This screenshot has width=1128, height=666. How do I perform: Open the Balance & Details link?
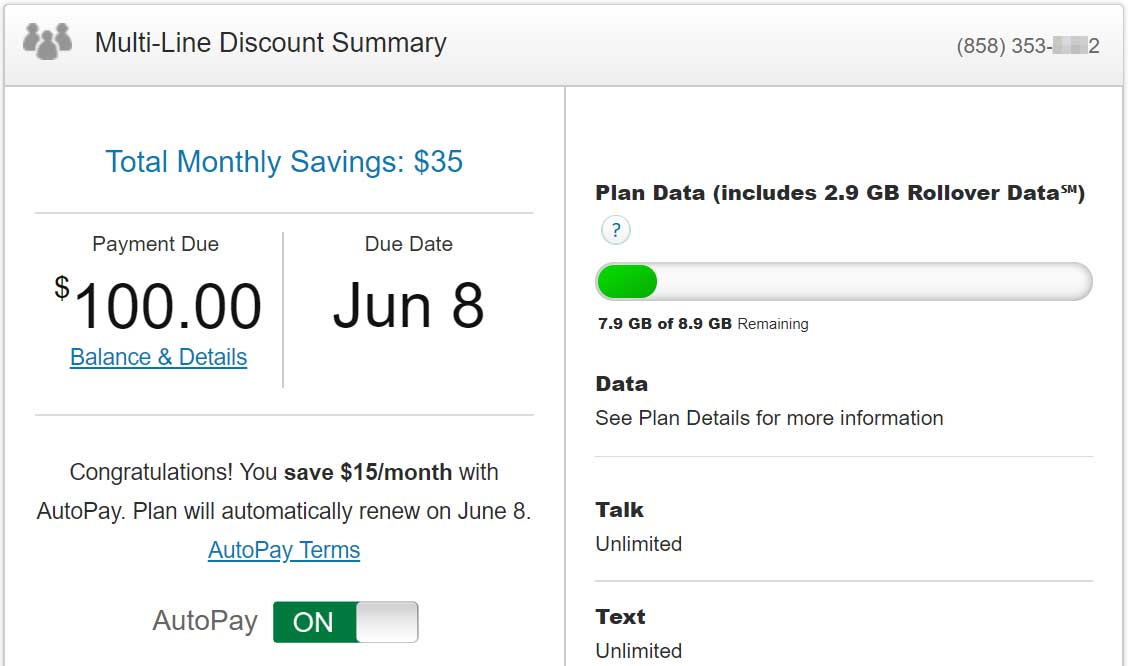[158, 358]
